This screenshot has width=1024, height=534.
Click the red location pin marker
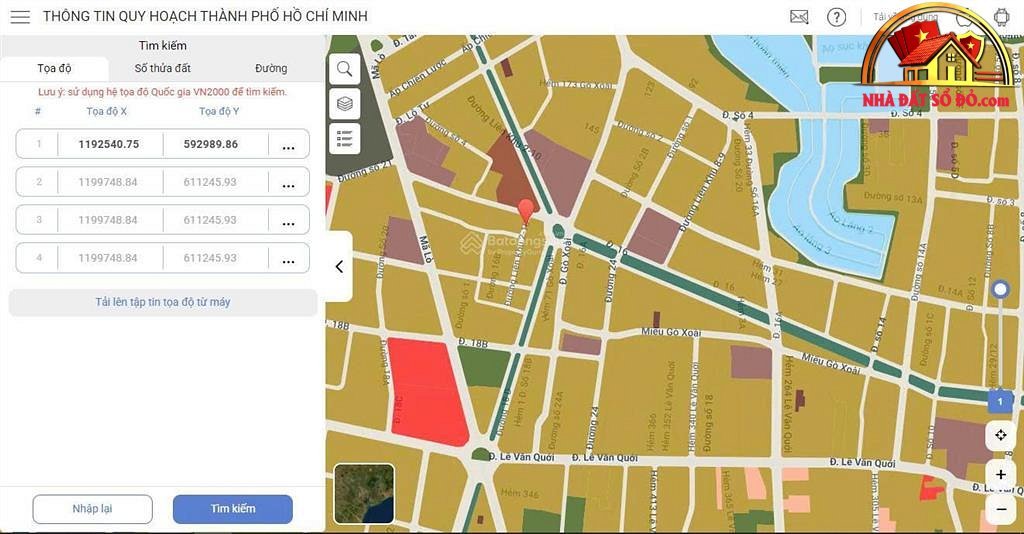pos(525,212)
